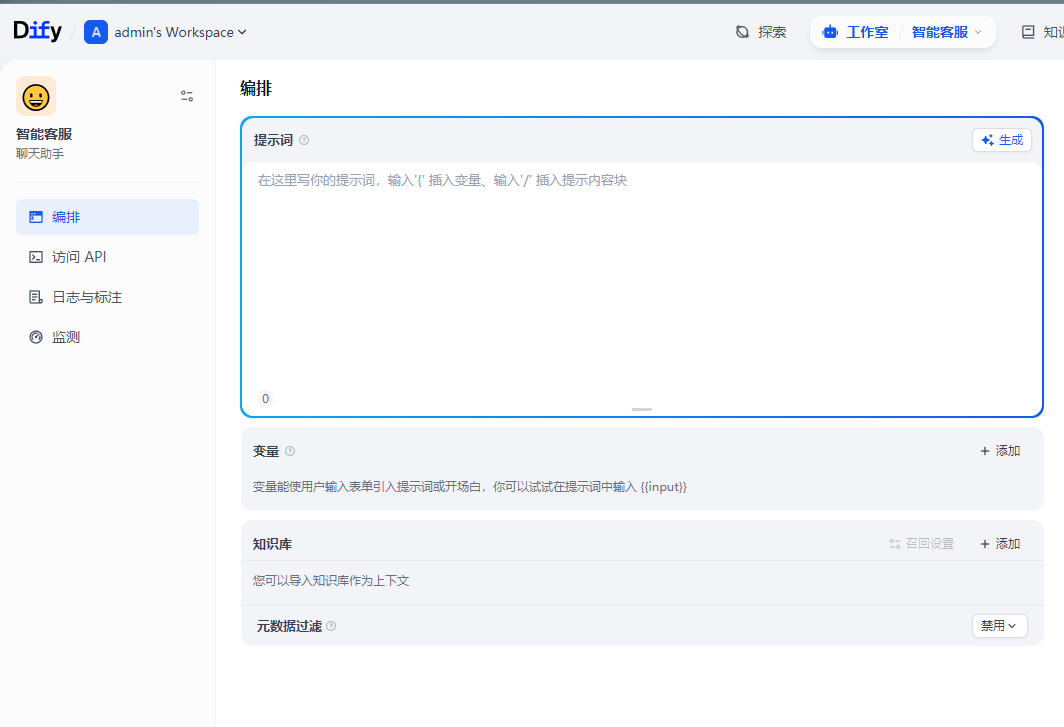Click help icon beside 元数据过滤
Viewport: 1064px width, 727px height.
click(331, 627)
